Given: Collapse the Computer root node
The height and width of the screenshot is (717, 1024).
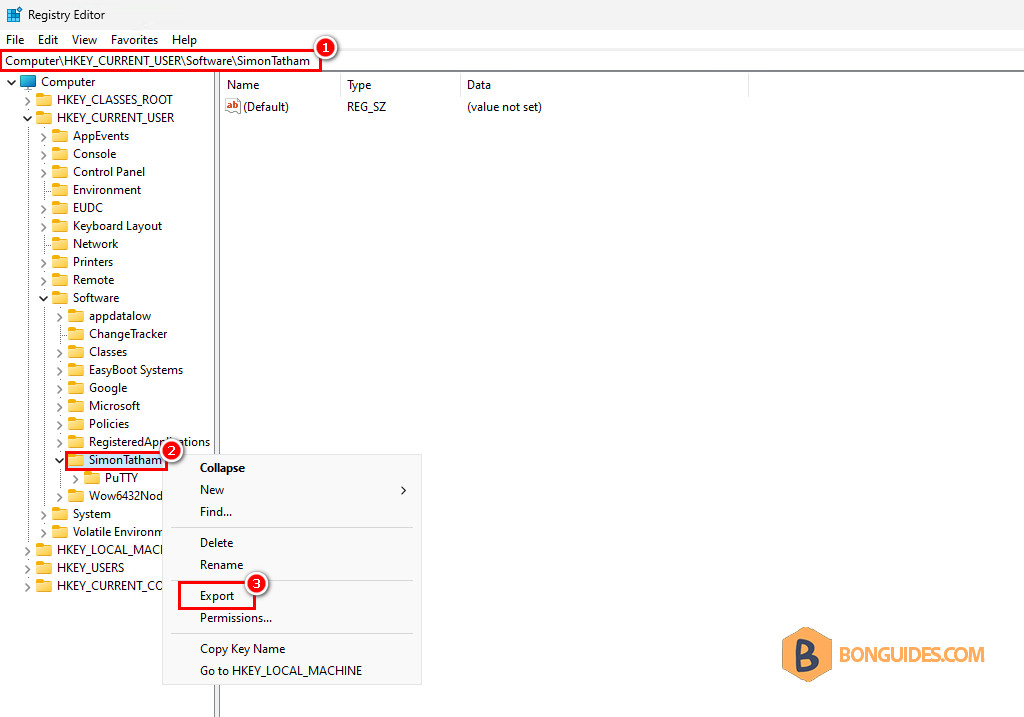Looking at the screenshot, I should pyautogui.click(x=12, y=82).
